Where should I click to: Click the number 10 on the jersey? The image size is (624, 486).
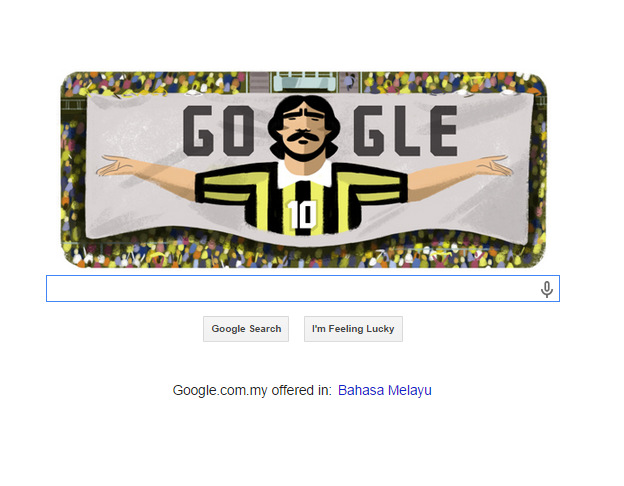302,214
